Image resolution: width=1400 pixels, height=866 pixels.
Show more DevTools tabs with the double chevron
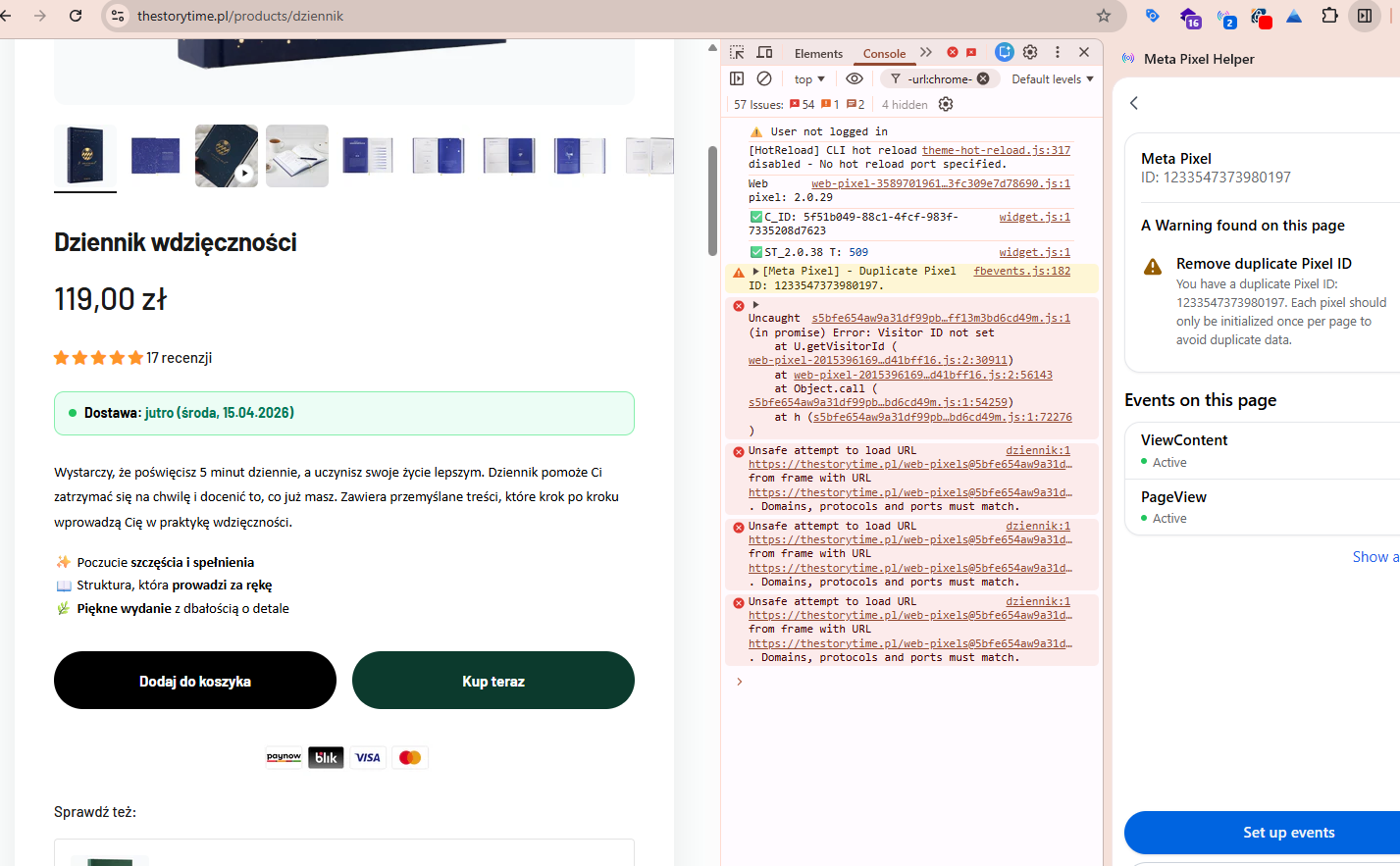pyautogui.click(x=926, y=53)
